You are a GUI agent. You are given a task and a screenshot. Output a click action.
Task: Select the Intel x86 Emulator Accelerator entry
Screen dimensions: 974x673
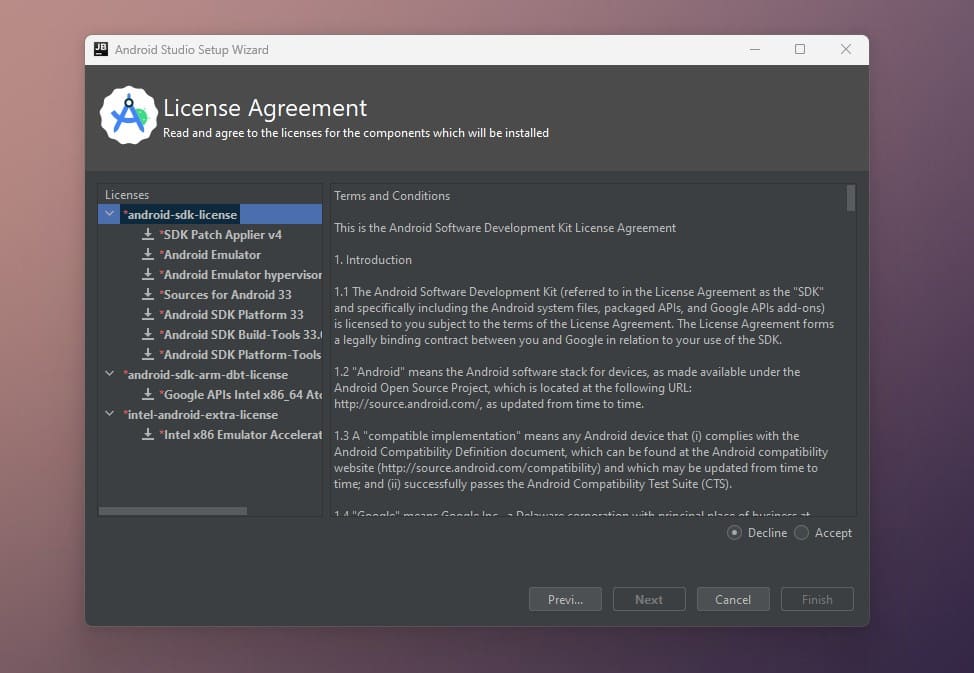point(240,434)
